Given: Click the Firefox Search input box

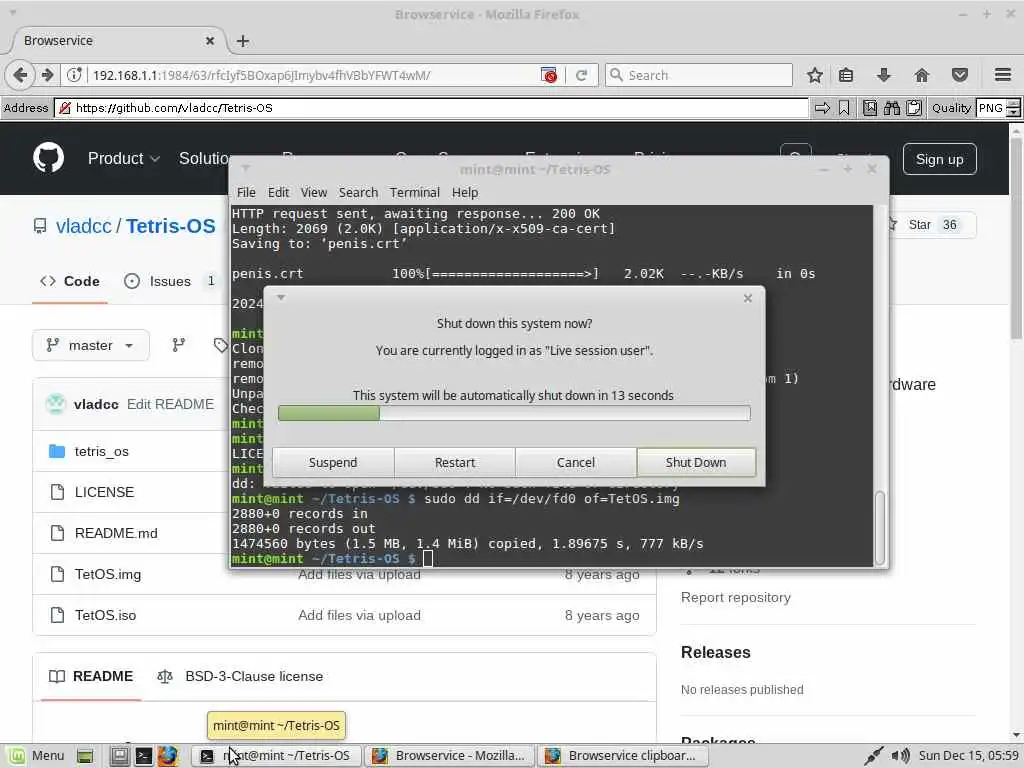Looking at the screenshot, I should coord(699,75).
